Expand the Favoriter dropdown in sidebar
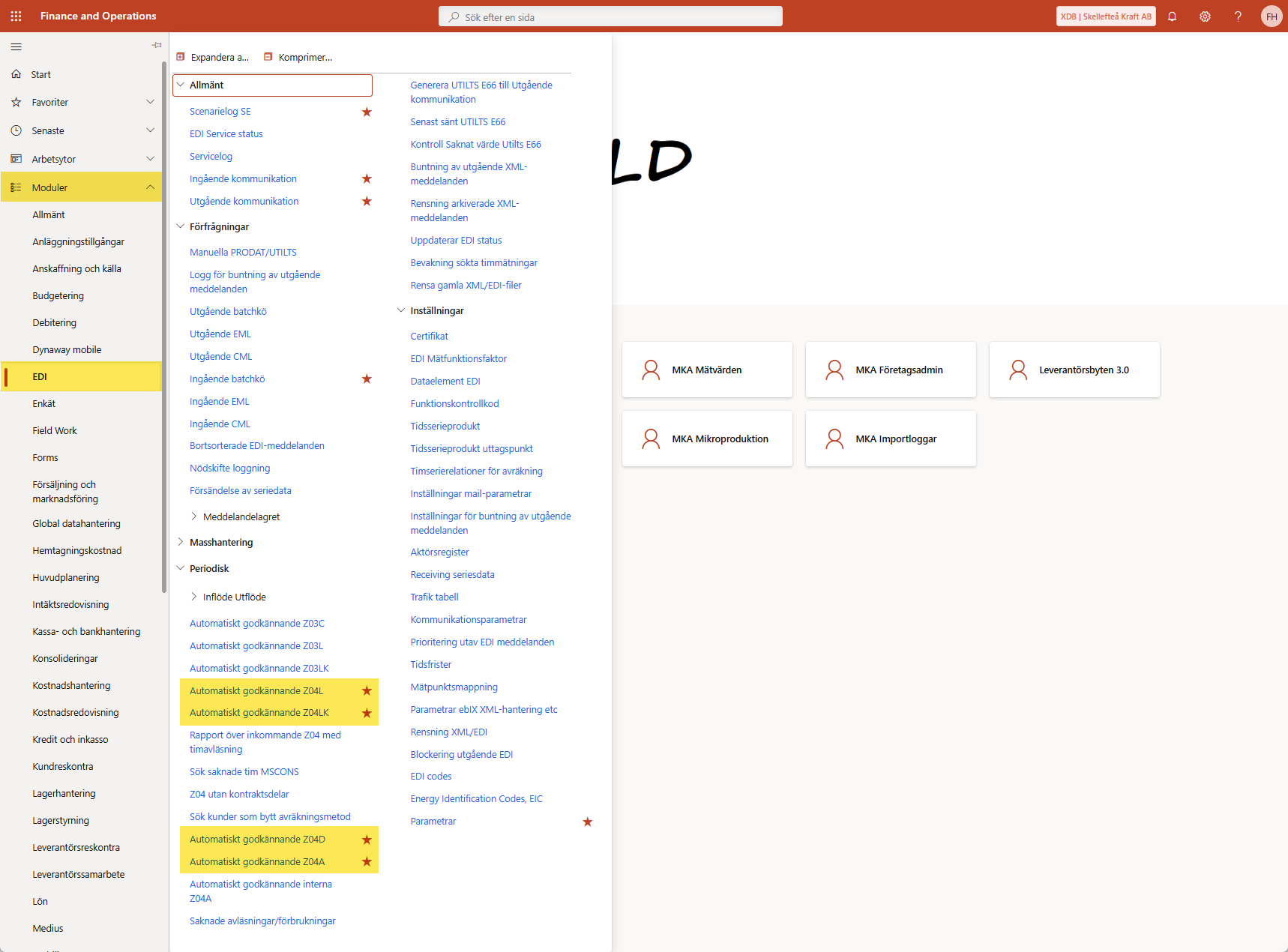This screenshot has width=1288, height=952. tap(150, 102)
